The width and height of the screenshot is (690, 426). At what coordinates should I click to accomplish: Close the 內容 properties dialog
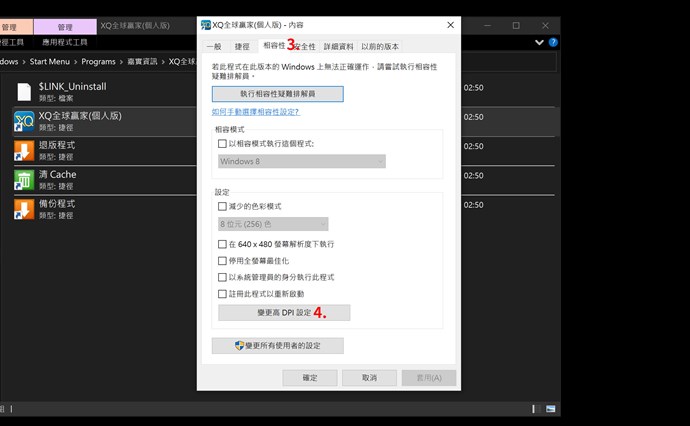[x=451, y=25]
